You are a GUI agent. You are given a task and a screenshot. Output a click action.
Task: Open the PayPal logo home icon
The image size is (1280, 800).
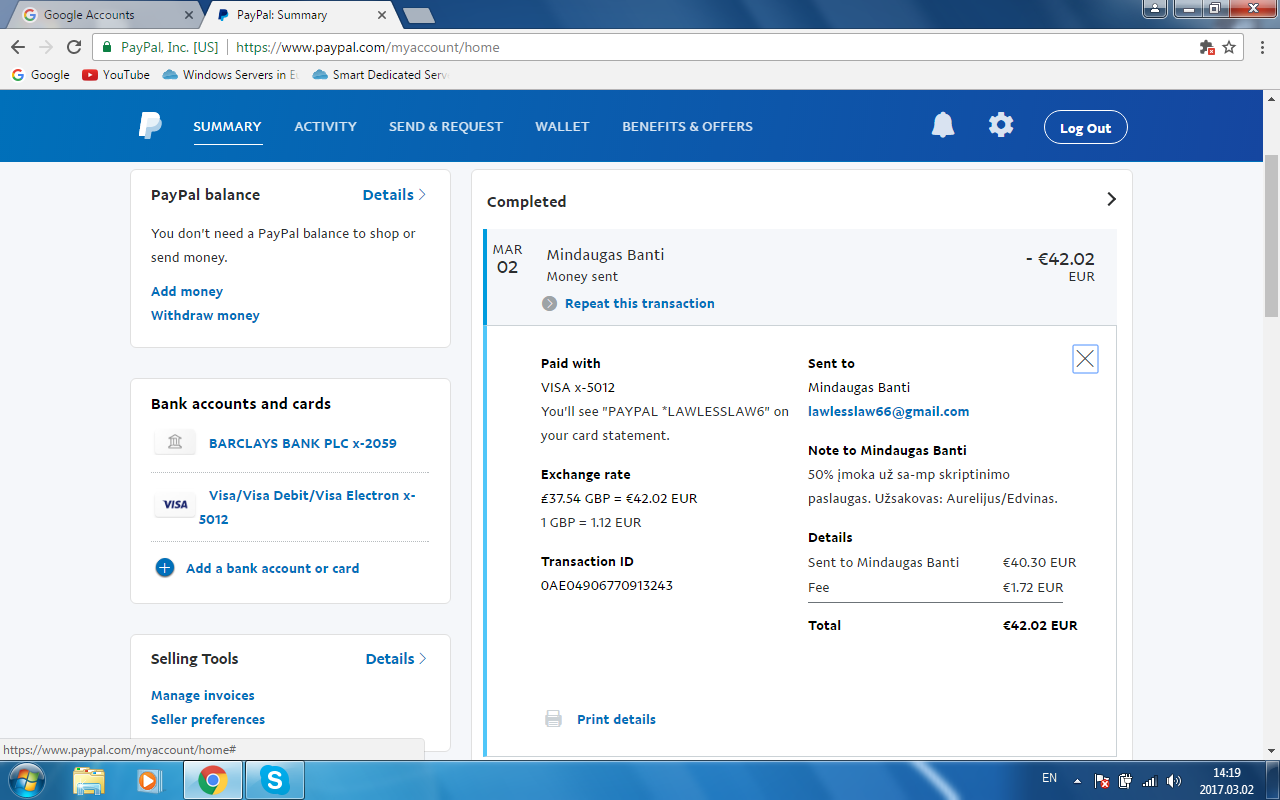150,126
